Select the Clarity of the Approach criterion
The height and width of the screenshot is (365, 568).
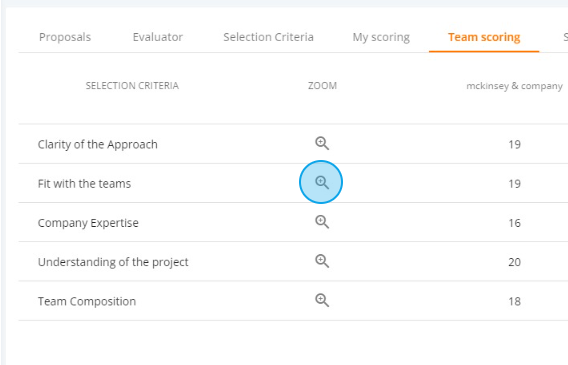point(97,144)
